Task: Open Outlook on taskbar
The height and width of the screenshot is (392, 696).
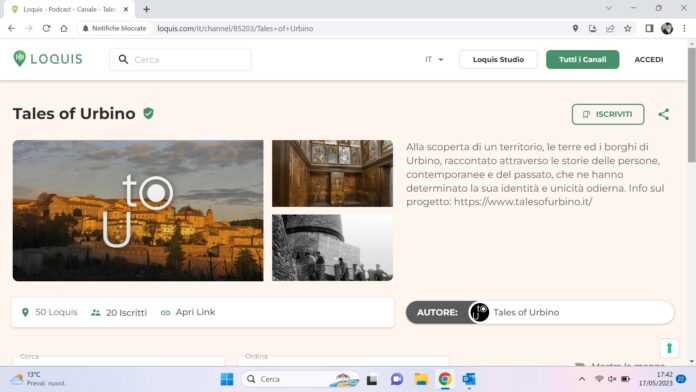Action: coord(469,379)
